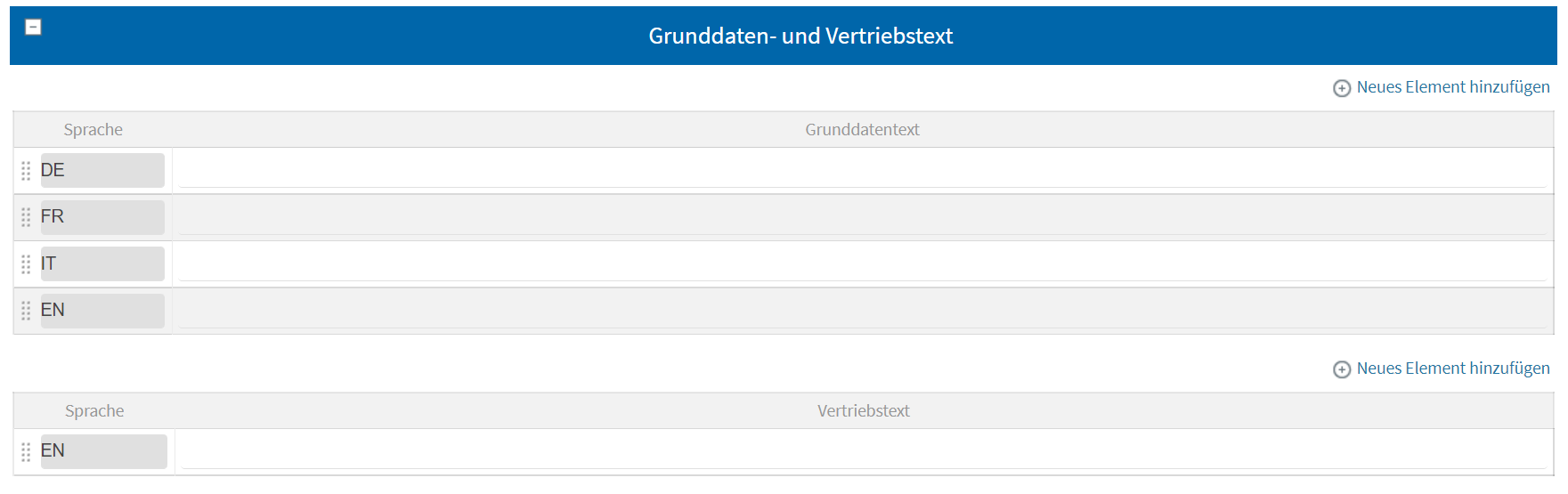Image resolution: width=1568 pixels, height=494 pixels.
Task: Click the Grunddatentext input for the IT row
Action: [862, 264]
